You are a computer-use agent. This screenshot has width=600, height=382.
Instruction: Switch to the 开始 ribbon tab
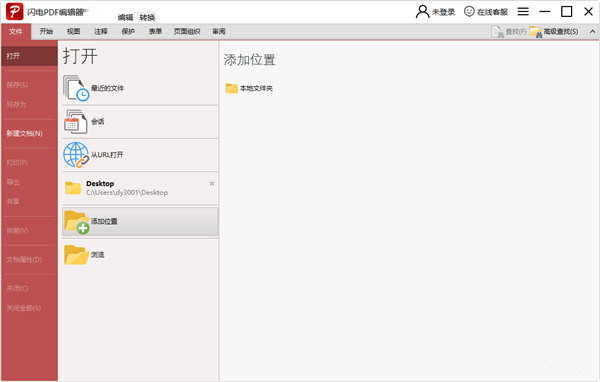point(46,31)
